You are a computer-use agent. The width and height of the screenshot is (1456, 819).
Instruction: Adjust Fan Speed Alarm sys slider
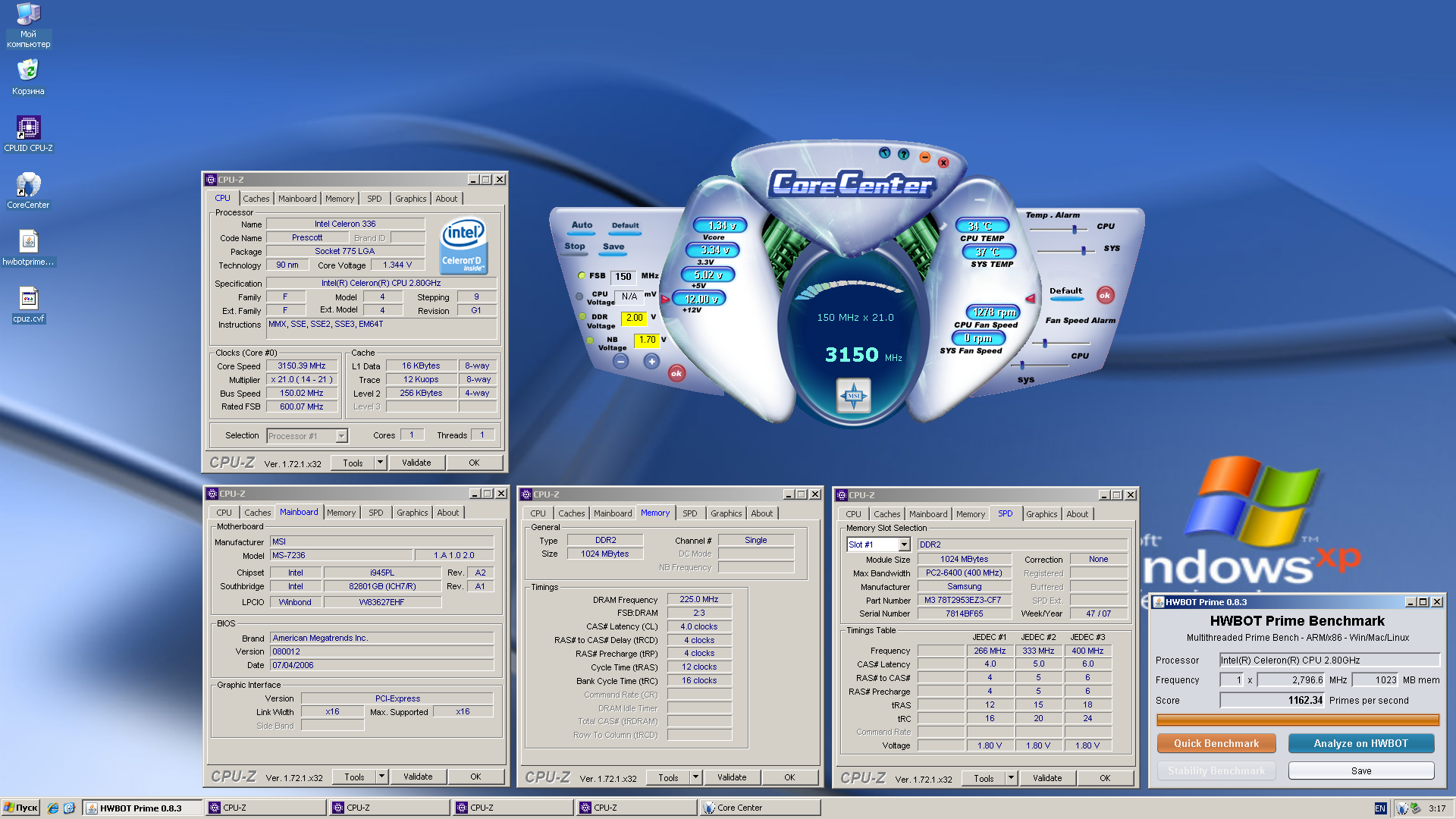point(1021,366)
